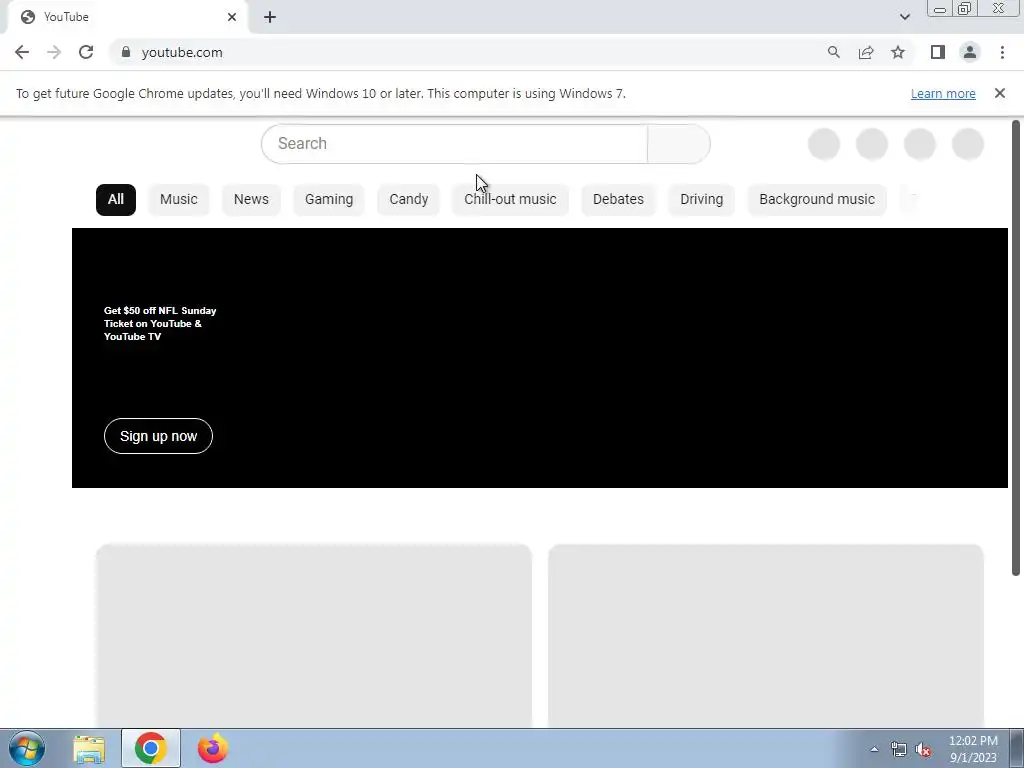Open the Windows Start menu

click(x=27, y=748)
